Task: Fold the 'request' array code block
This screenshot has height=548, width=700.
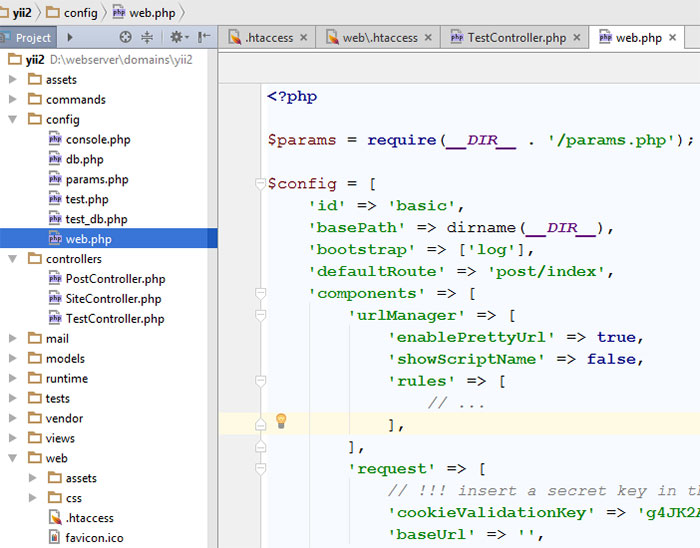Action: [x=260, y=468]
